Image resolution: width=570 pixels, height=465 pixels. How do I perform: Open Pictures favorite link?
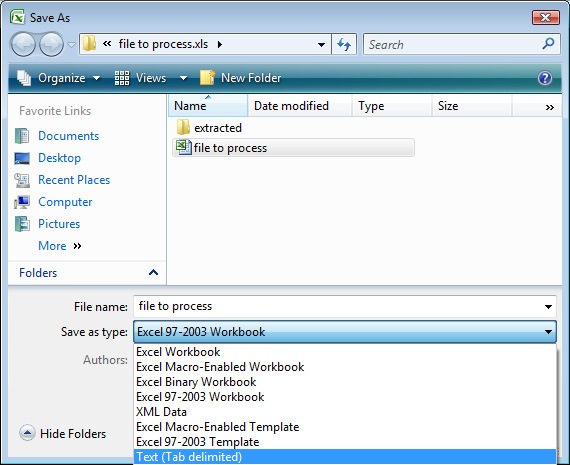point(59,224)
